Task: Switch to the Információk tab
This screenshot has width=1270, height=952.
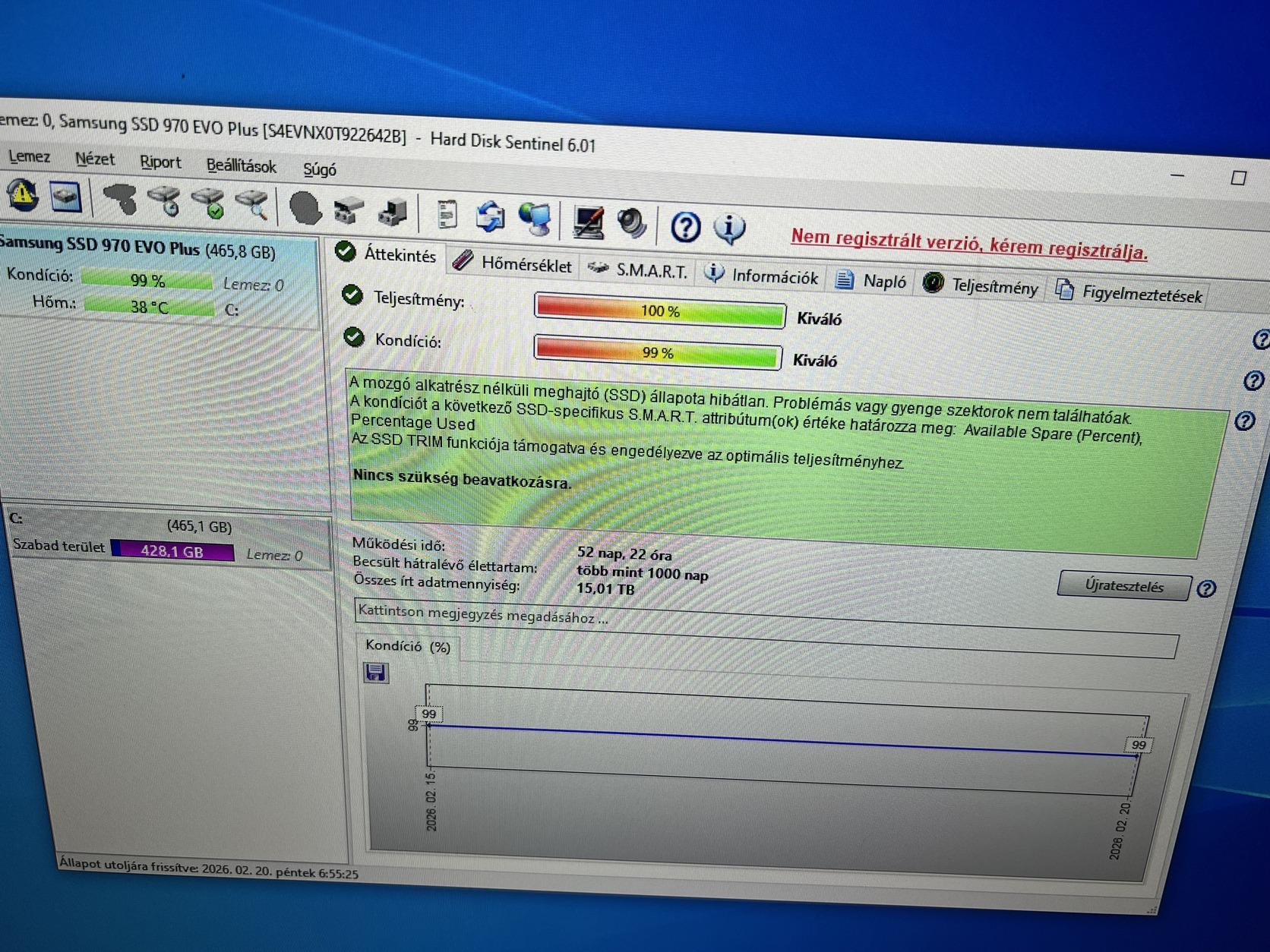Action: [x=761, y=276]
